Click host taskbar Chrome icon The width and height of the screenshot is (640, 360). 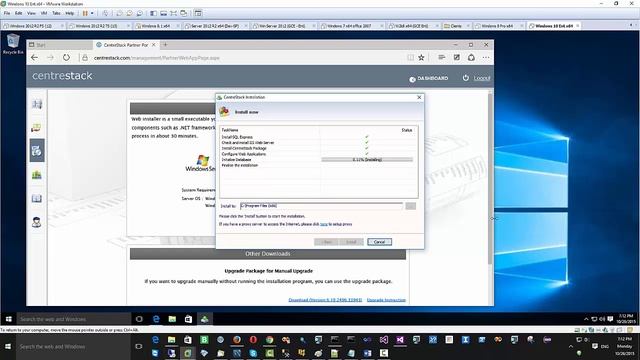pos(269,340)
